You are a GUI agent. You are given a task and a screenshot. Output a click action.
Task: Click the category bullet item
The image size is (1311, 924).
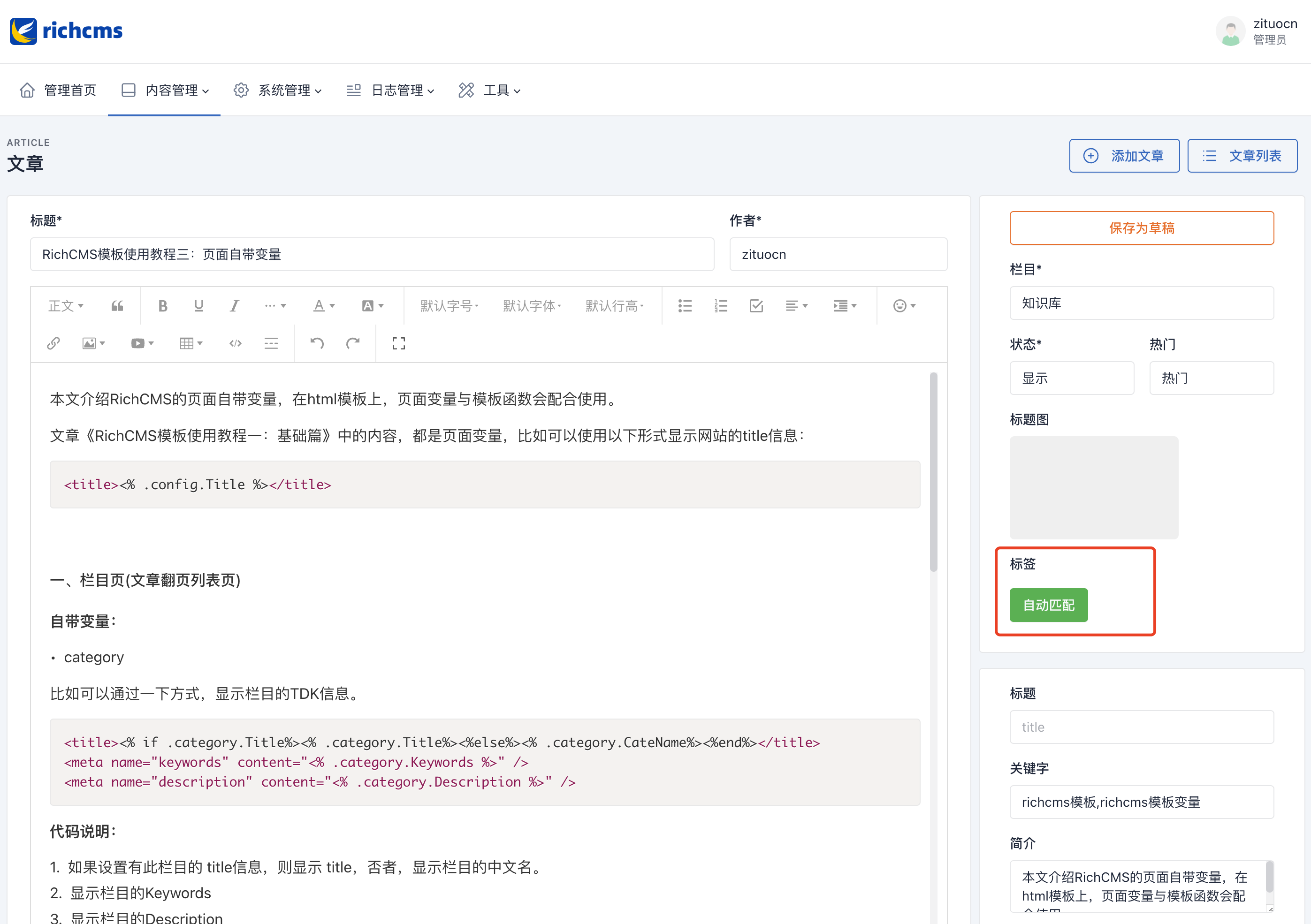click(94, 658)
